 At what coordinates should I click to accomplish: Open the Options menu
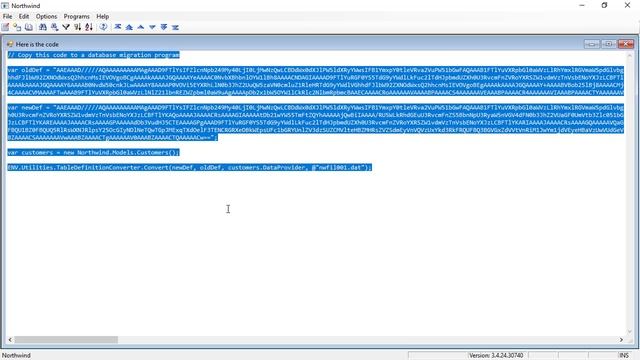tap(47, 16)
